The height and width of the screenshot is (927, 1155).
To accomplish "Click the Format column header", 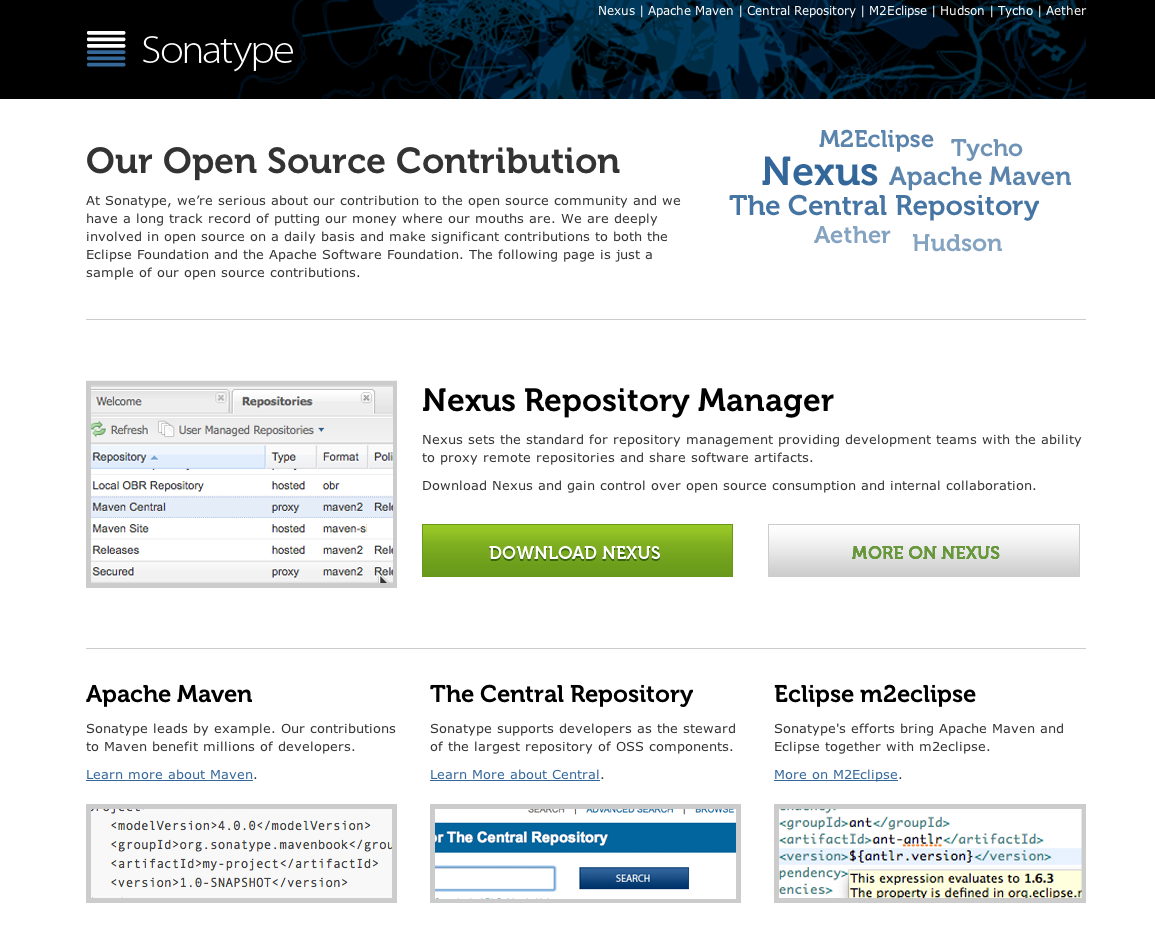I will tap(342, 457).
